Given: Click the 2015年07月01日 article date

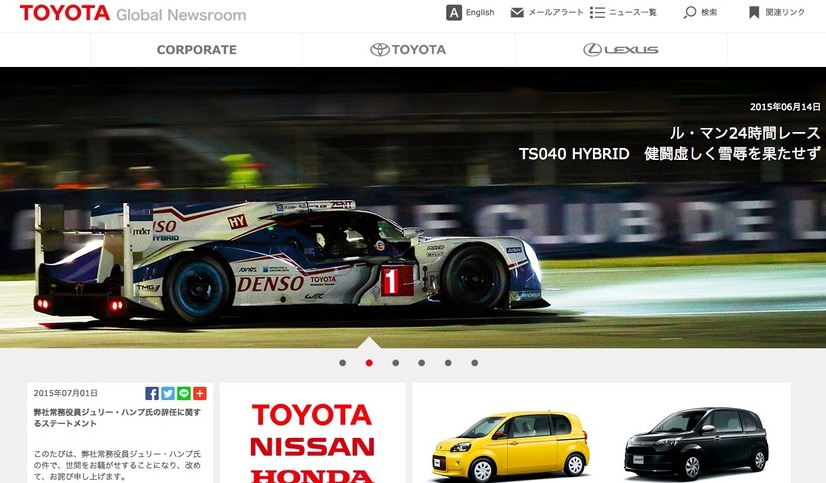Looking at the screenshot, I should [x=65, y=393].
